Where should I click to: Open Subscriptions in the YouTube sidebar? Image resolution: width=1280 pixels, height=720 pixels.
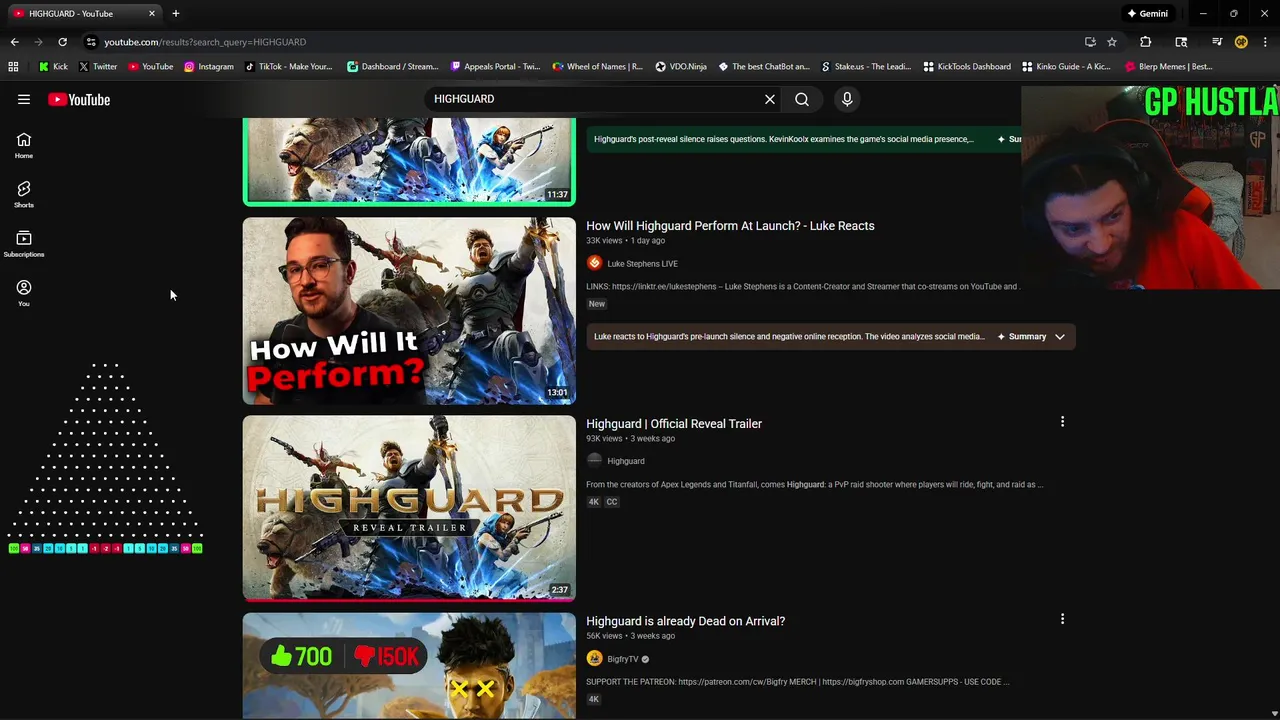coord(24,244)
